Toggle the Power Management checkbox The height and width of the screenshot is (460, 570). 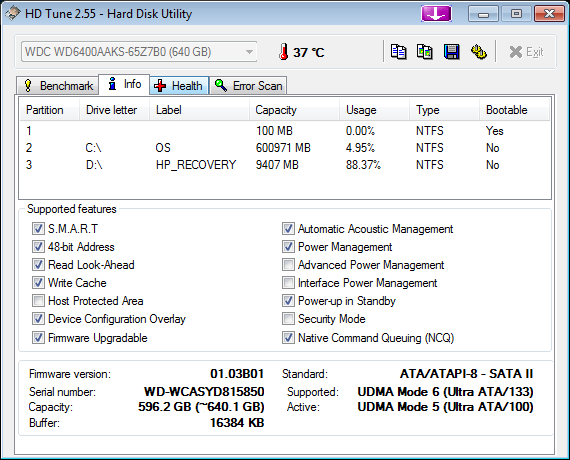pos(288,247)
